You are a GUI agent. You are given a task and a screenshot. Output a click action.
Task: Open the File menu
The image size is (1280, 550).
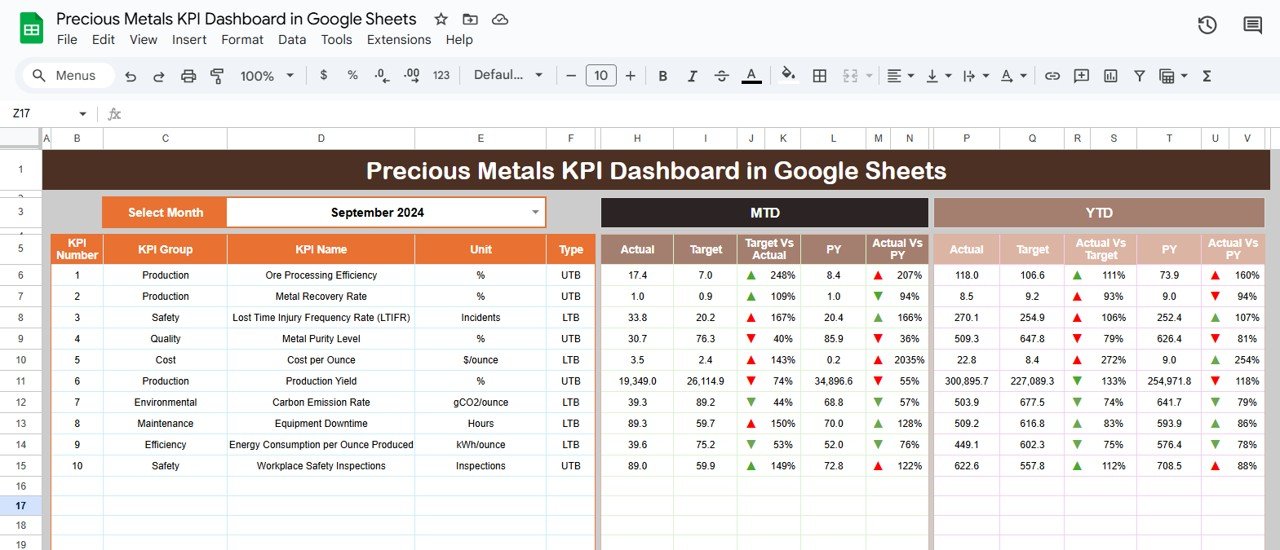click(67, 40)
